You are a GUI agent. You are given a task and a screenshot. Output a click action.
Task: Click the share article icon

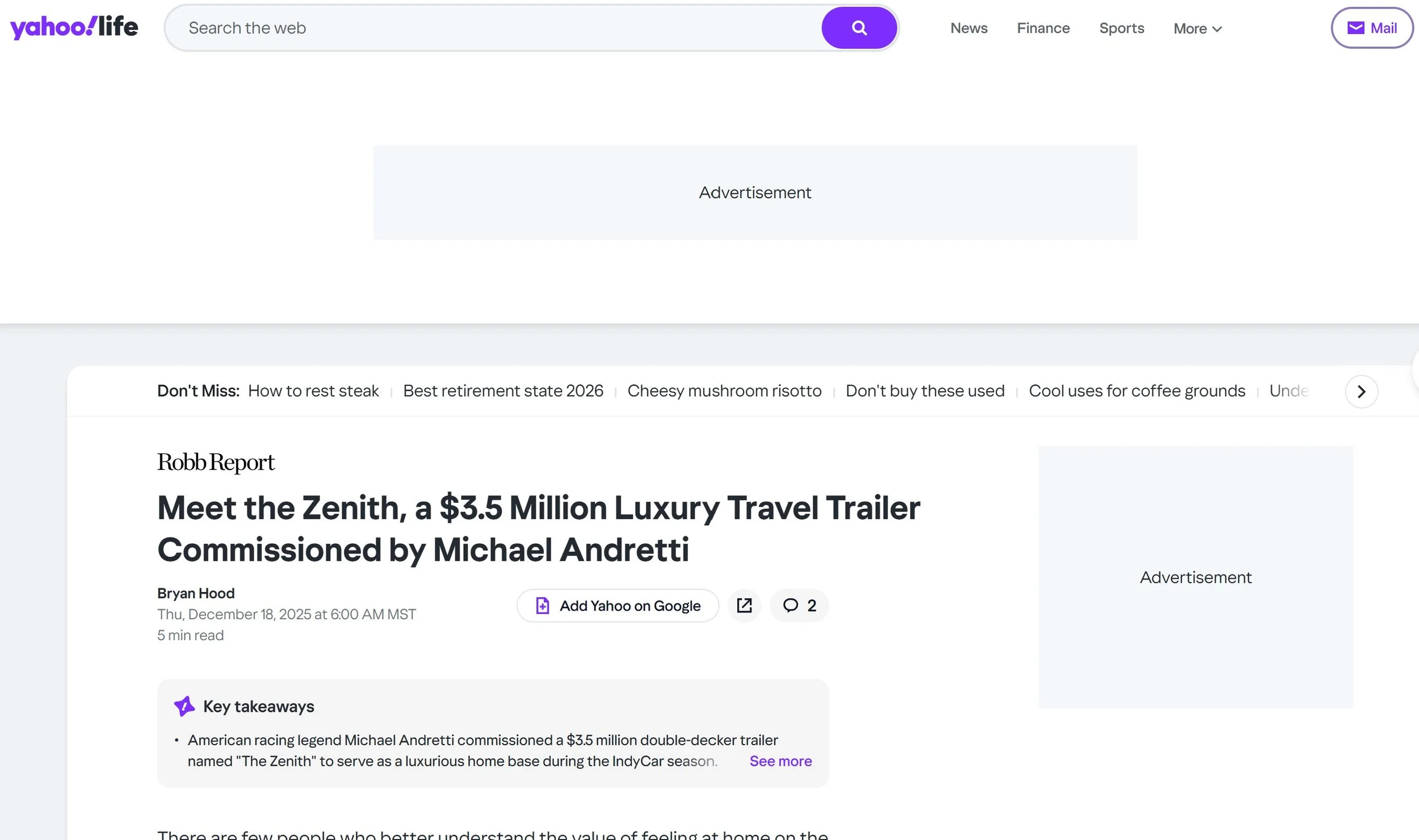744,606
